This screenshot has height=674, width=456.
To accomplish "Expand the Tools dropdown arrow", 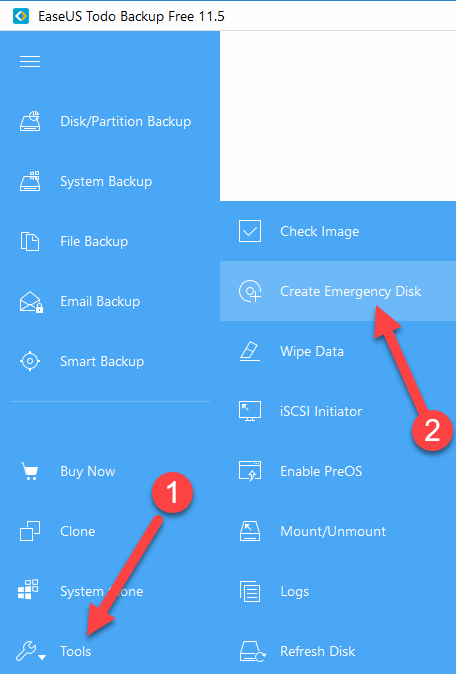I will [x=42, y=657].
